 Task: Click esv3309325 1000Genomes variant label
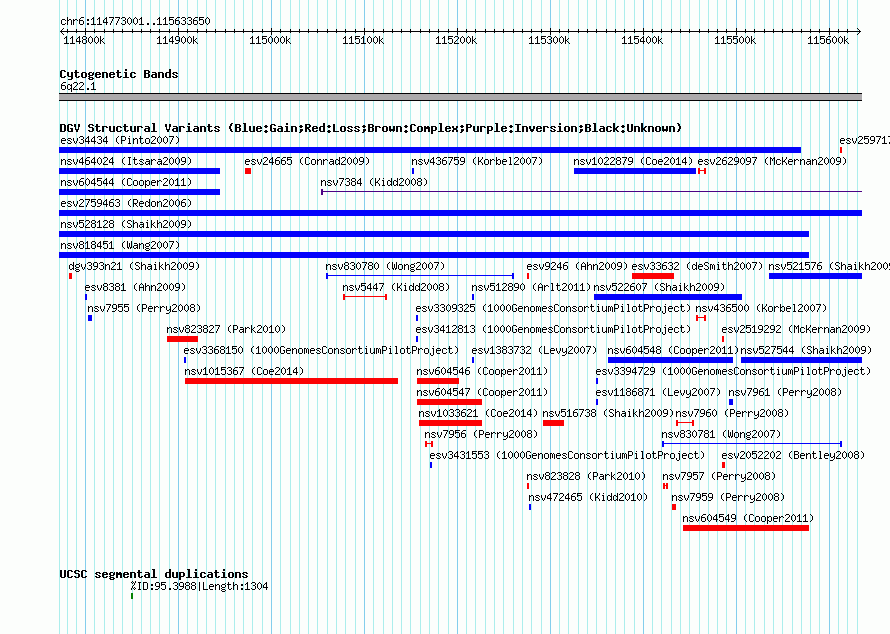[553, 308]
